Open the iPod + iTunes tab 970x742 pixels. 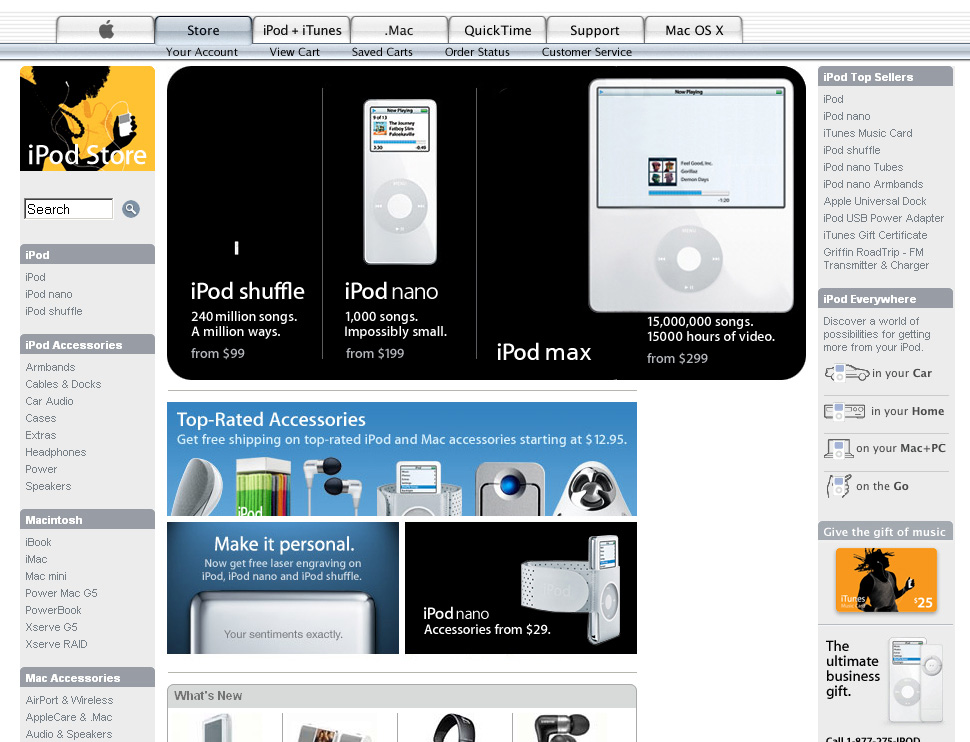302,30
